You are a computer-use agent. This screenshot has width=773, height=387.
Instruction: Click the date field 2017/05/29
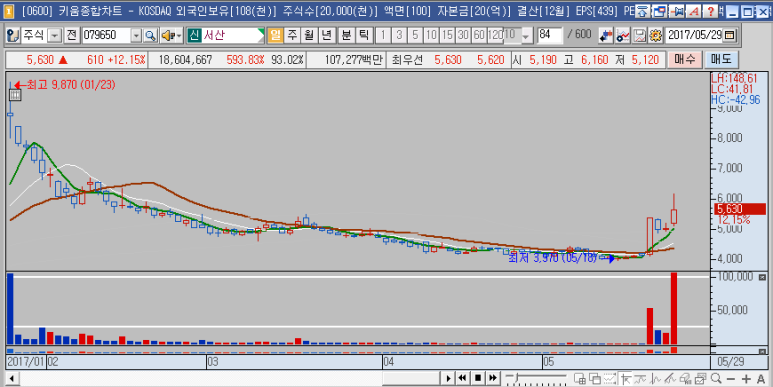(x=694, y=35)
